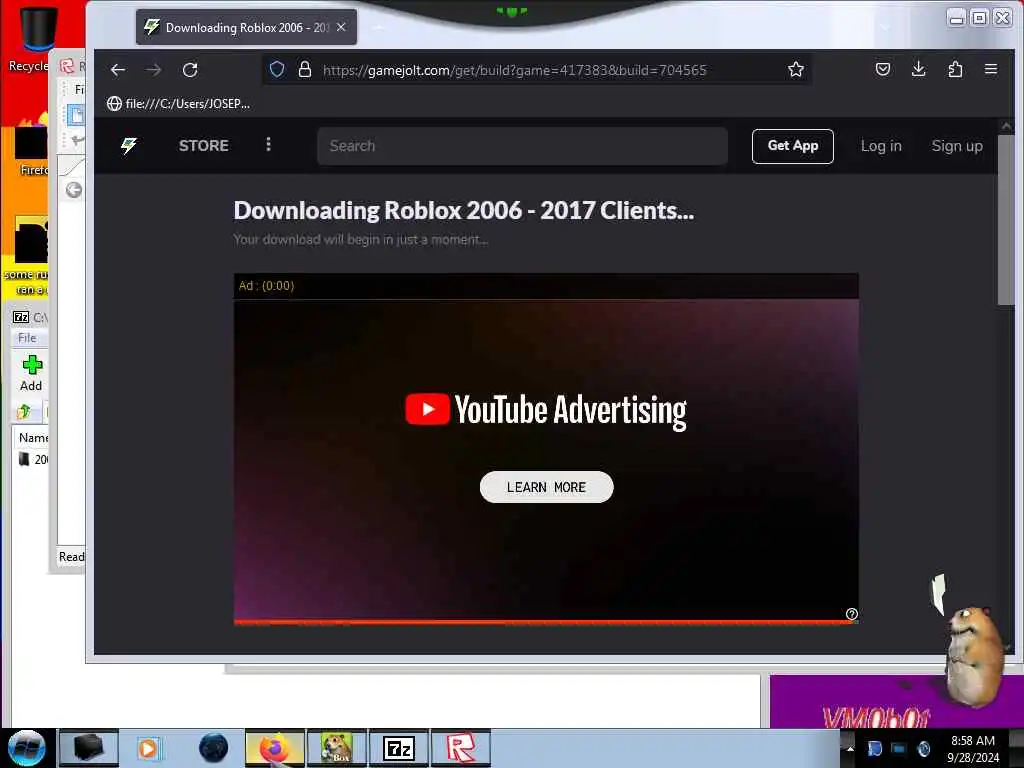Open the Firefox hamburger menu
Image resolution: width=1024 pixels, height=768 pixels.
click(x=991, y=69)
